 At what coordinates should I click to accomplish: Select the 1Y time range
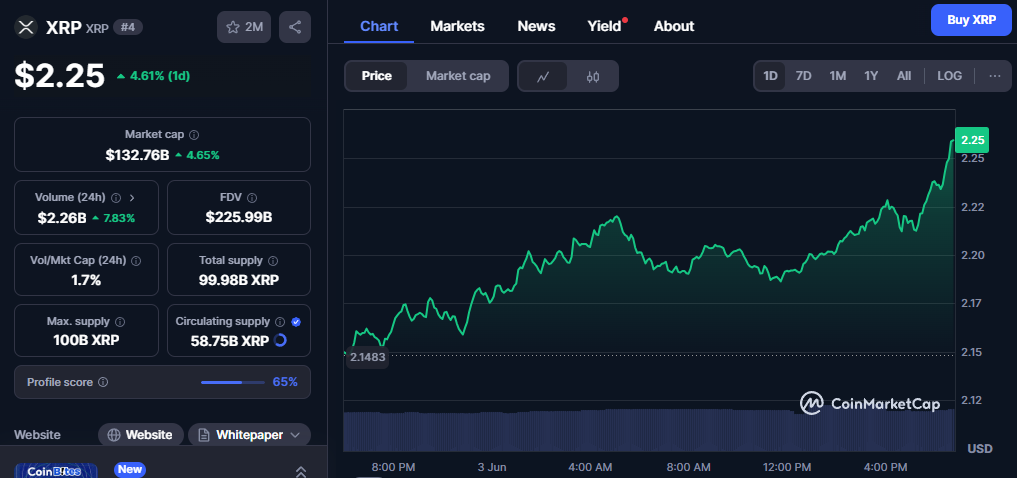tap(871, 76)
